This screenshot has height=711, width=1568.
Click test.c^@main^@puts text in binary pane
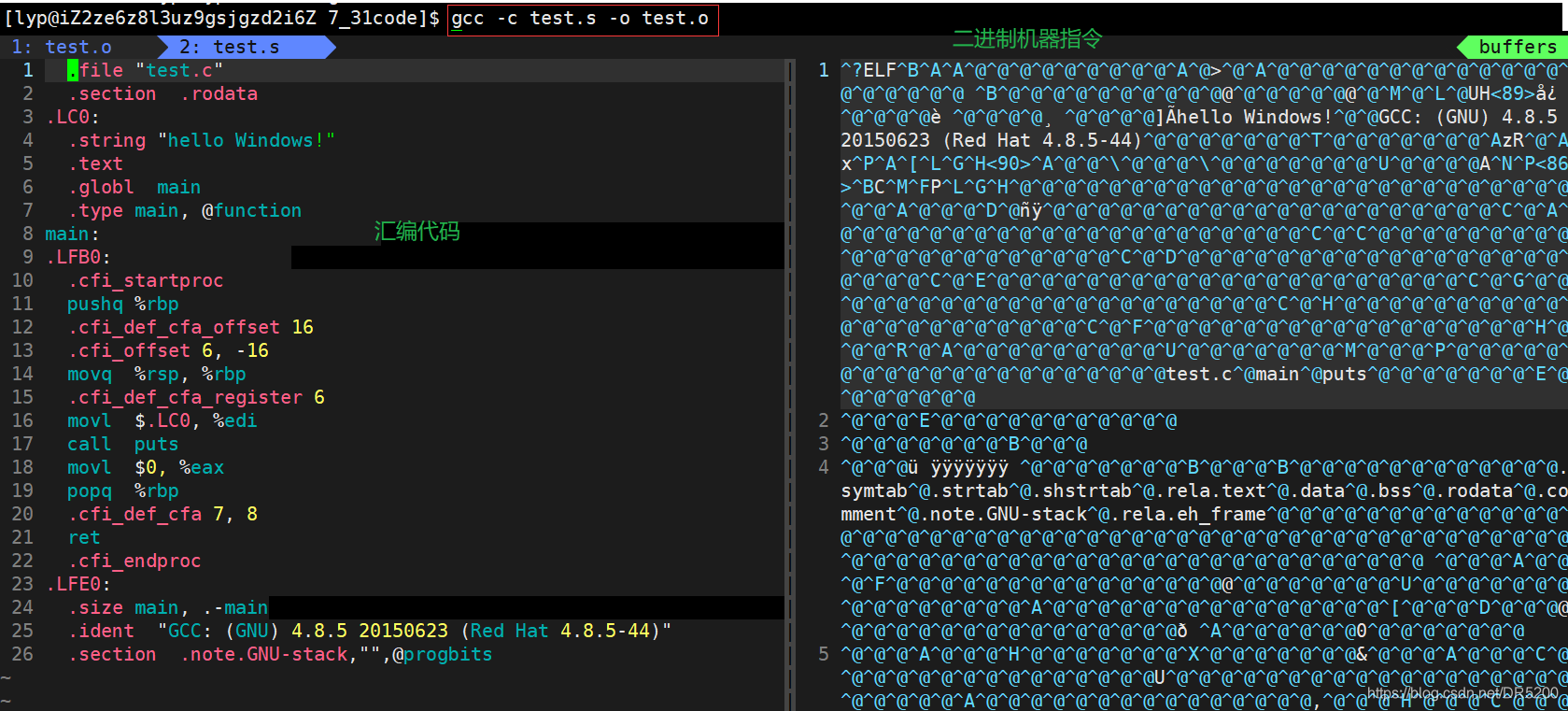[x=1266, y=374]
